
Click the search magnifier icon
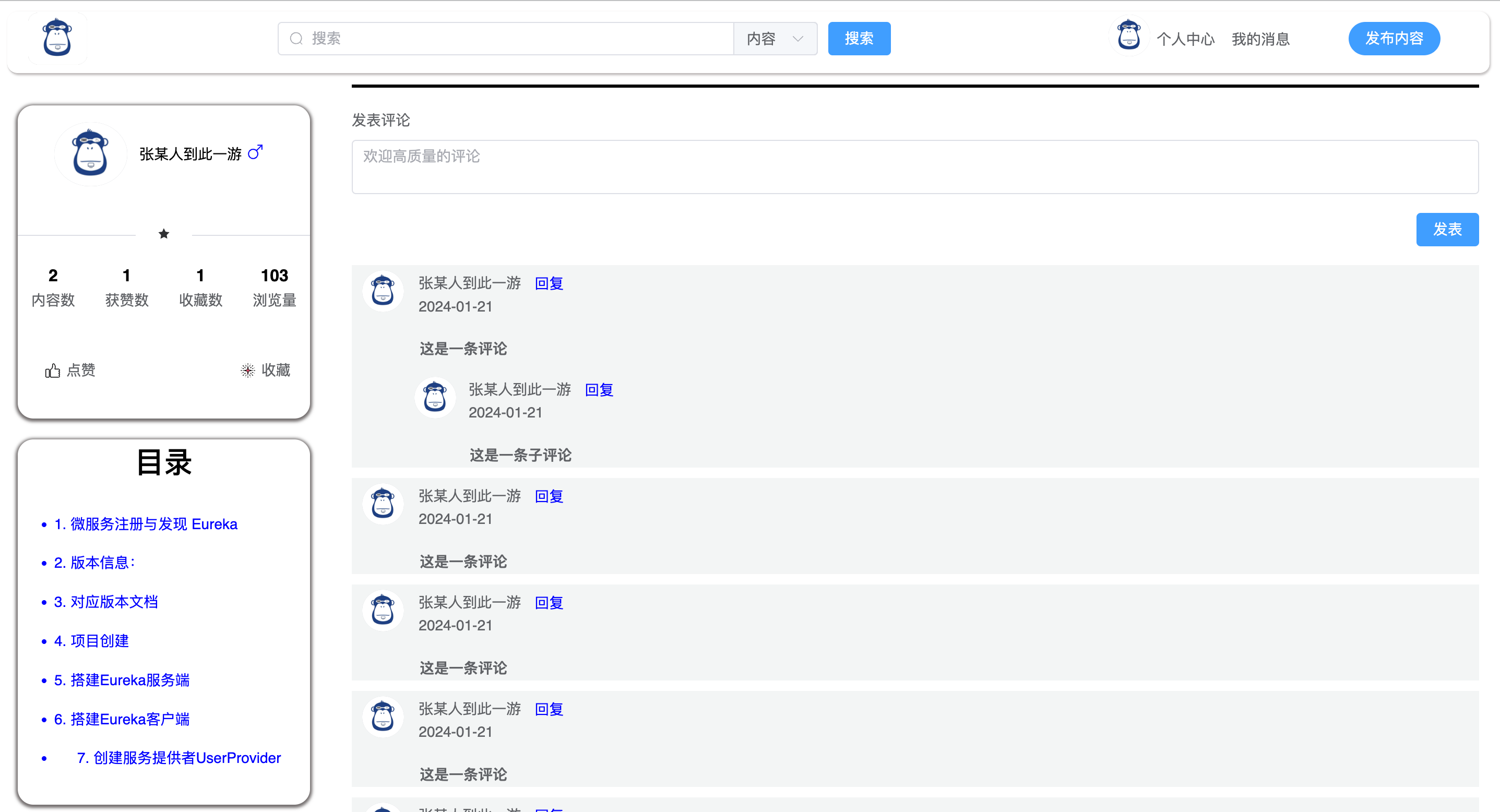296,39
